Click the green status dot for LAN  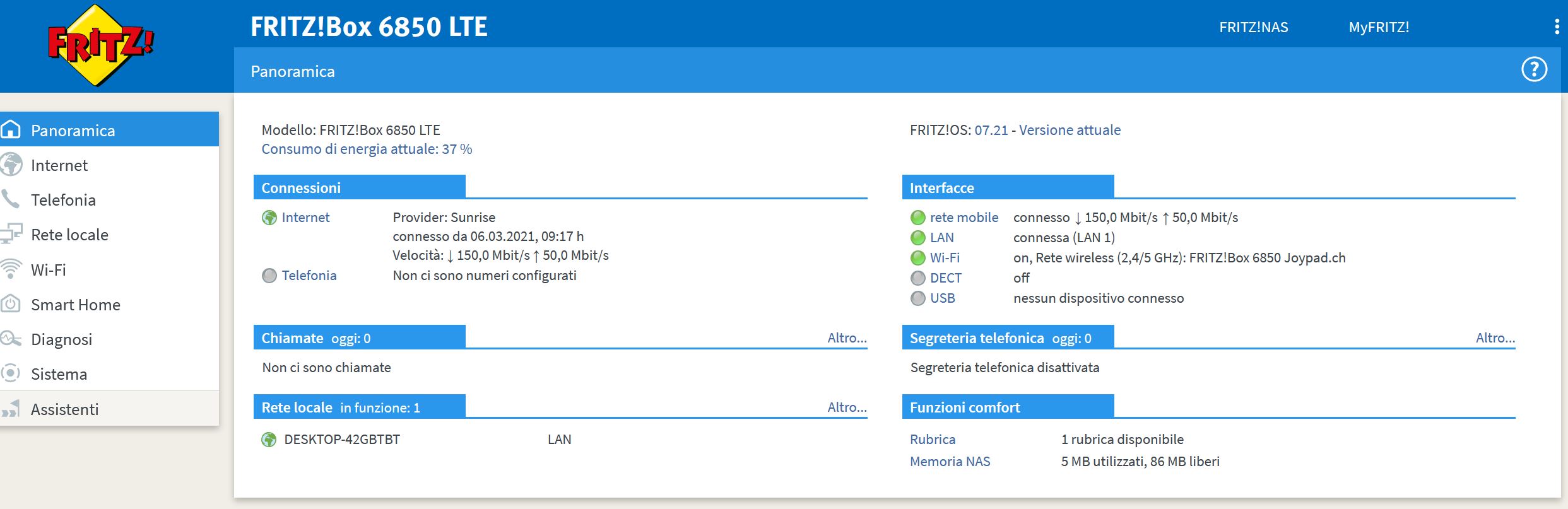(x=918, y=238)
